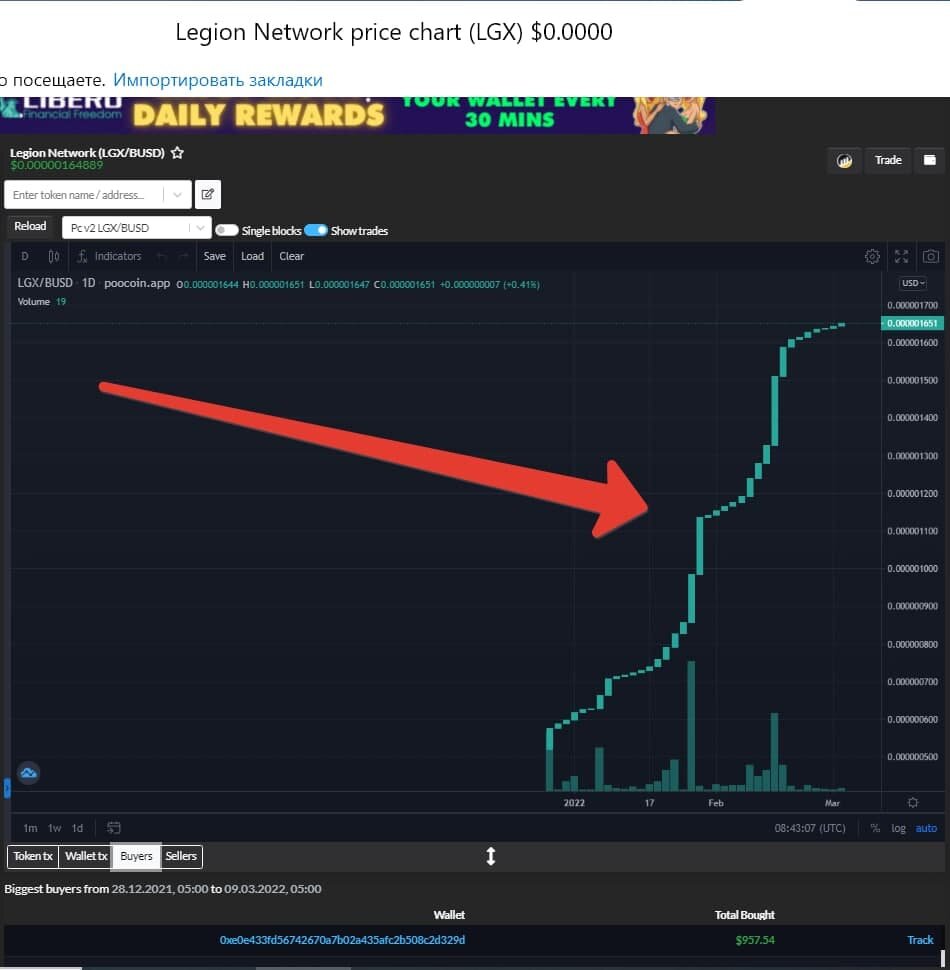The image size is (950, 970).
Task: Open the top buyer wallet address link
Action: point(342,940)
